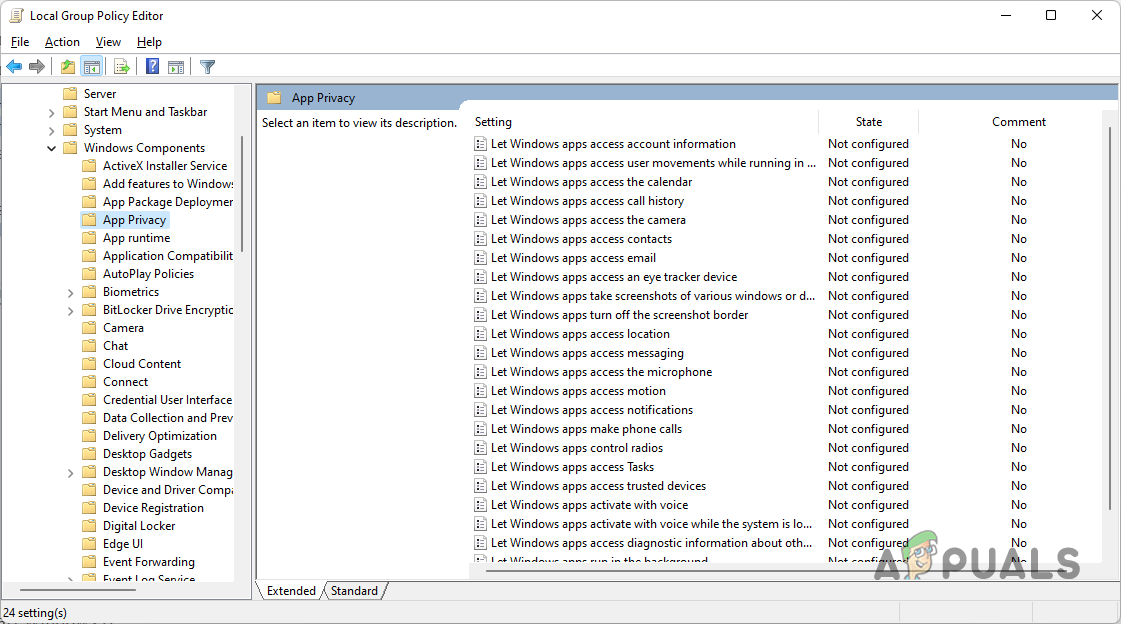
Task: Expand the BitLocker Drive Encryption node
Action: tap(70, 311)
